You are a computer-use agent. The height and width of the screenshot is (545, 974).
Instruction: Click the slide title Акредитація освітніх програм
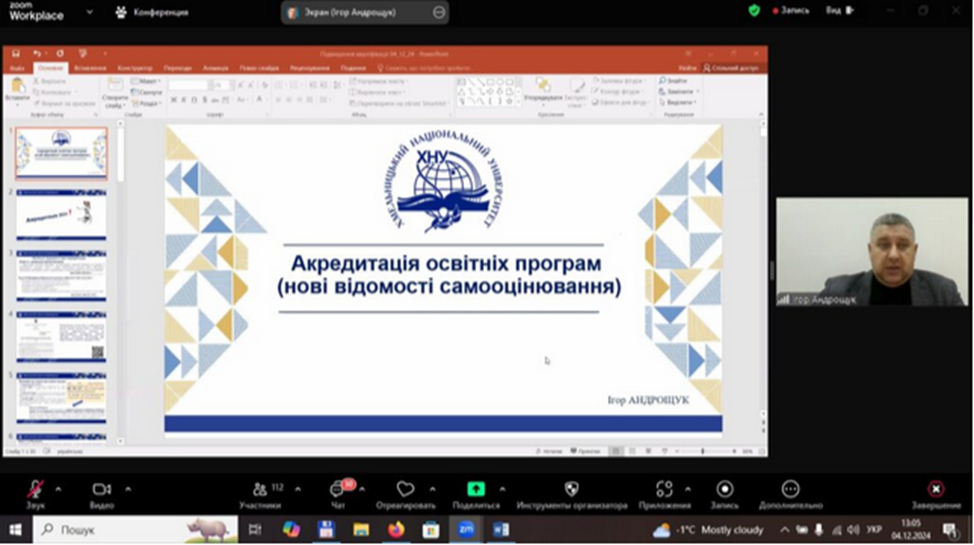click(x=446, y=263)
